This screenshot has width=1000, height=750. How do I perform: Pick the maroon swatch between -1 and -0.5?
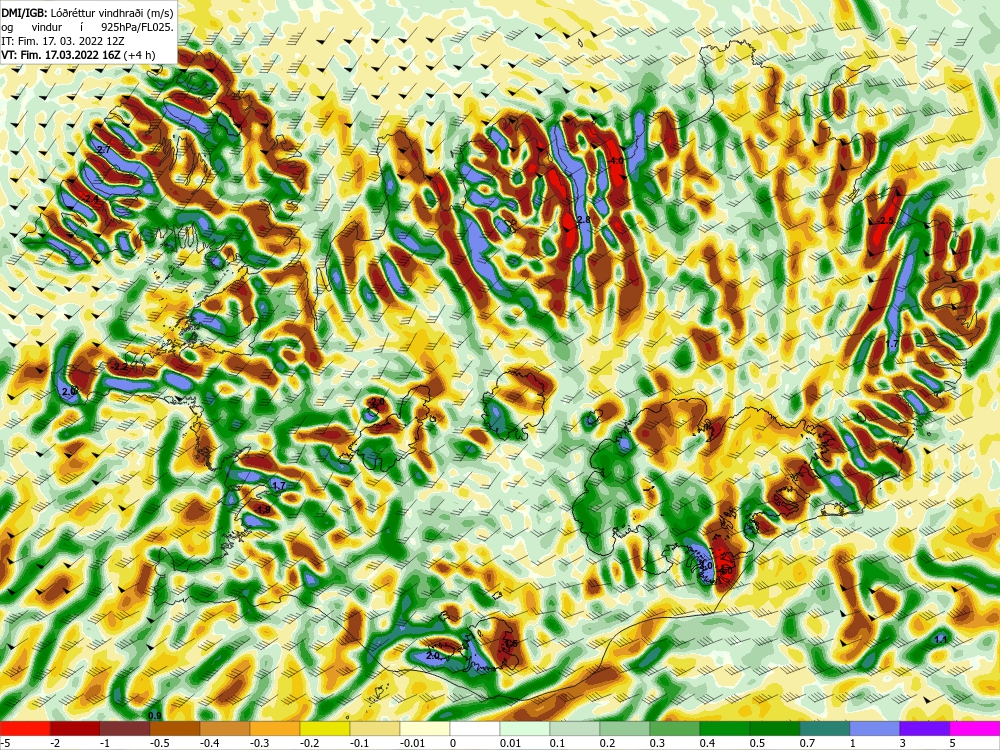click(125, 728)
